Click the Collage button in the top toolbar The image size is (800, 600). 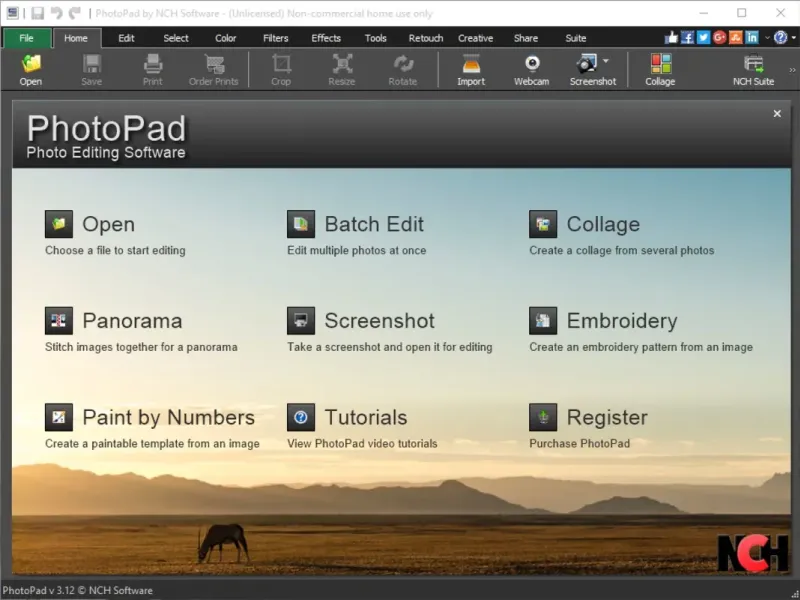tap(660, 70)
